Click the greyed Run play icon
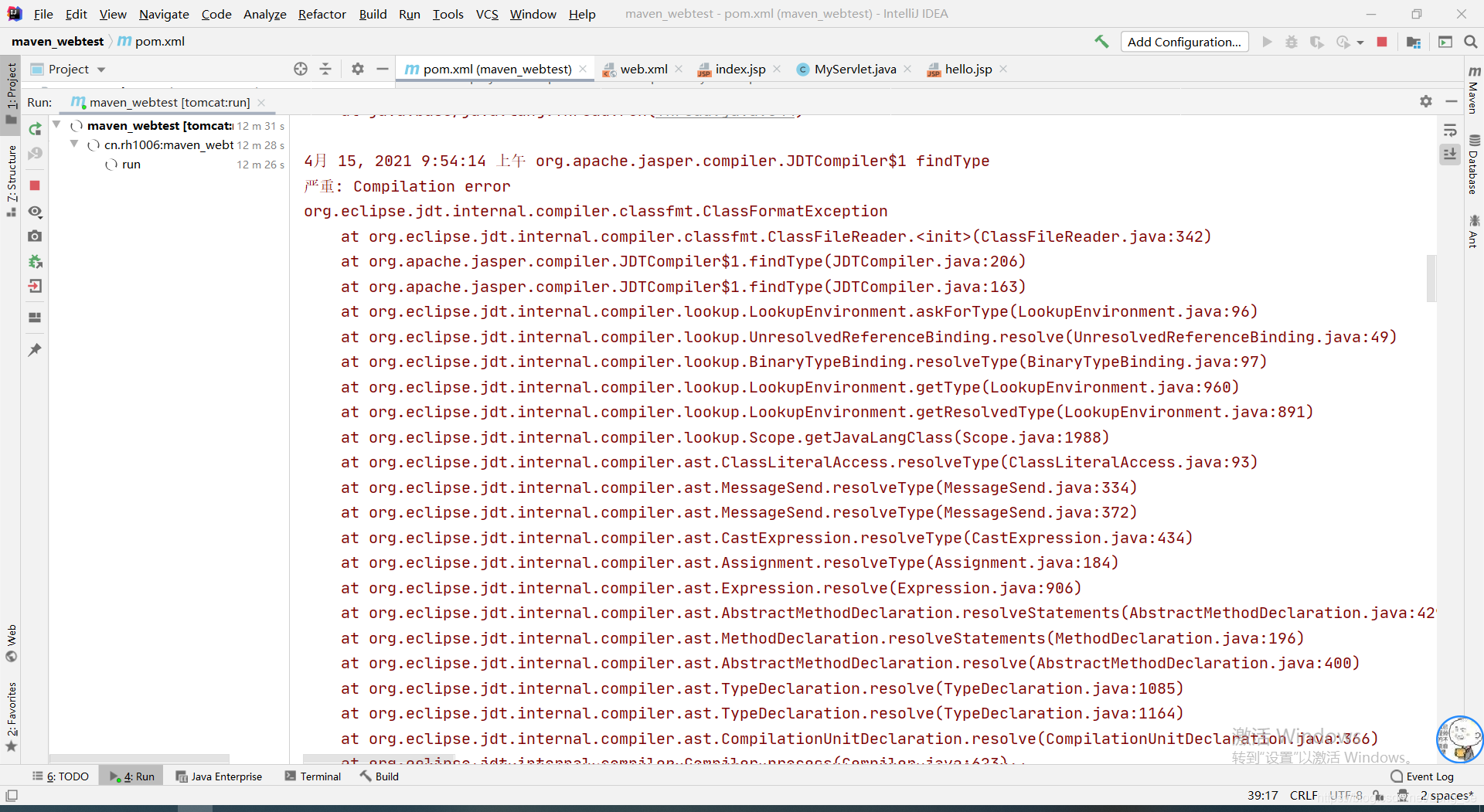Image resolution: width=1484 pixels, height=812 pixels. pos(1267,42)
